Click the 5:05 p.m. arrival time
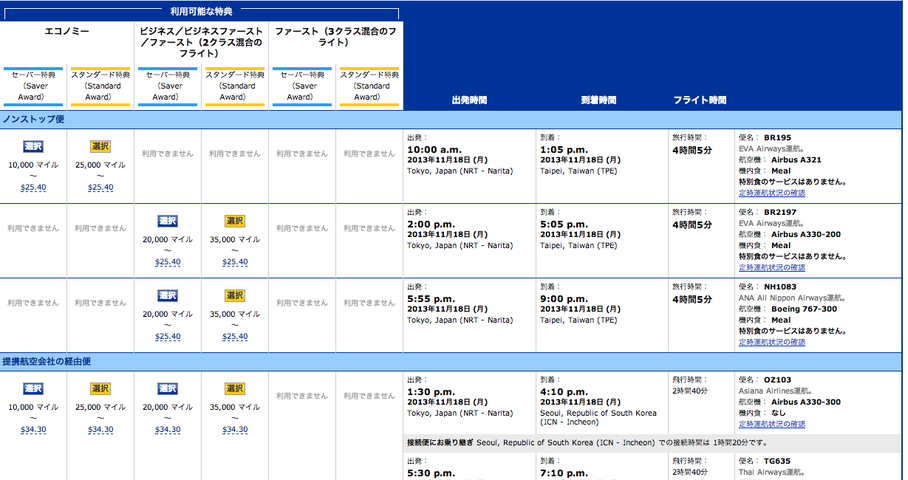Image resolution: width=908 pixels, height=480 pixels. 565,225
